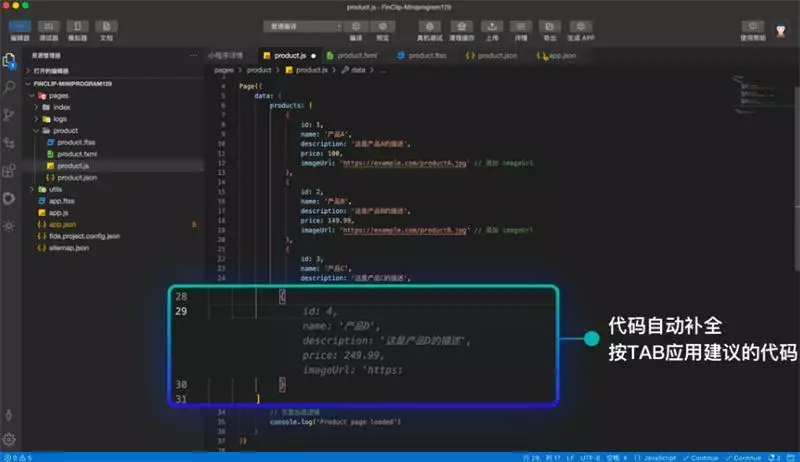Click the 上传 upload icon

tap(492, 27)
